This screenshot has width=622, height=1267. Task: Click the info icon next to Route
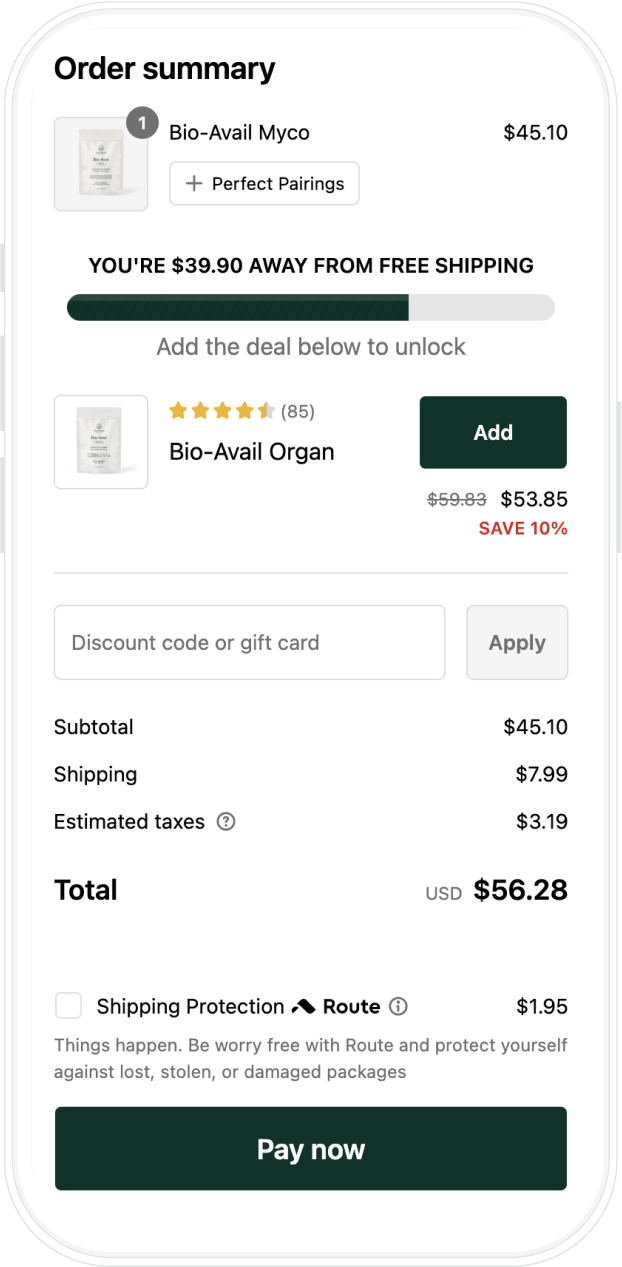coord(397,1007)
